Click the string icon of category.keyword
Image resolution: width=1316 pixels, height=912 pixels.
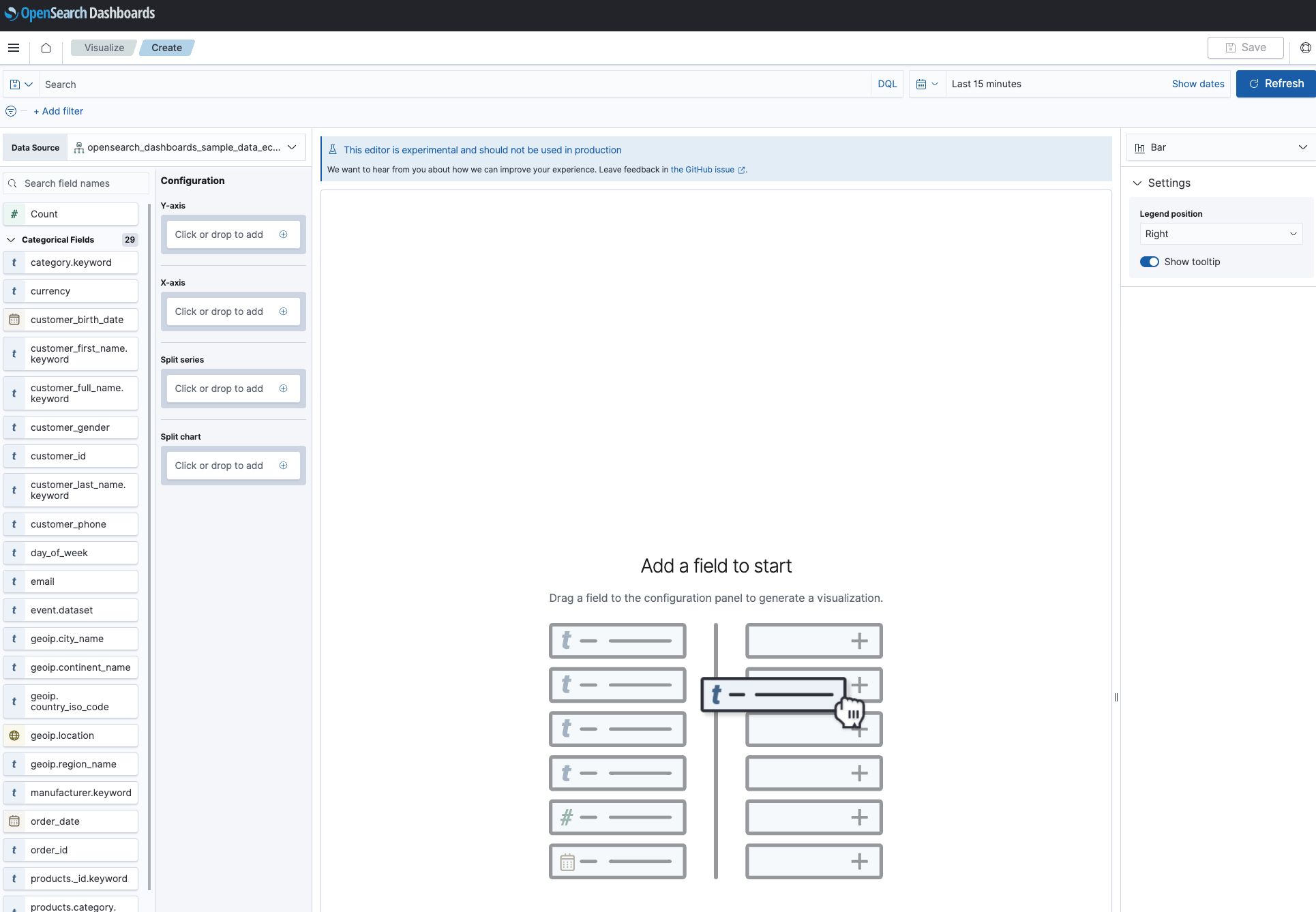tap(14, 262)
